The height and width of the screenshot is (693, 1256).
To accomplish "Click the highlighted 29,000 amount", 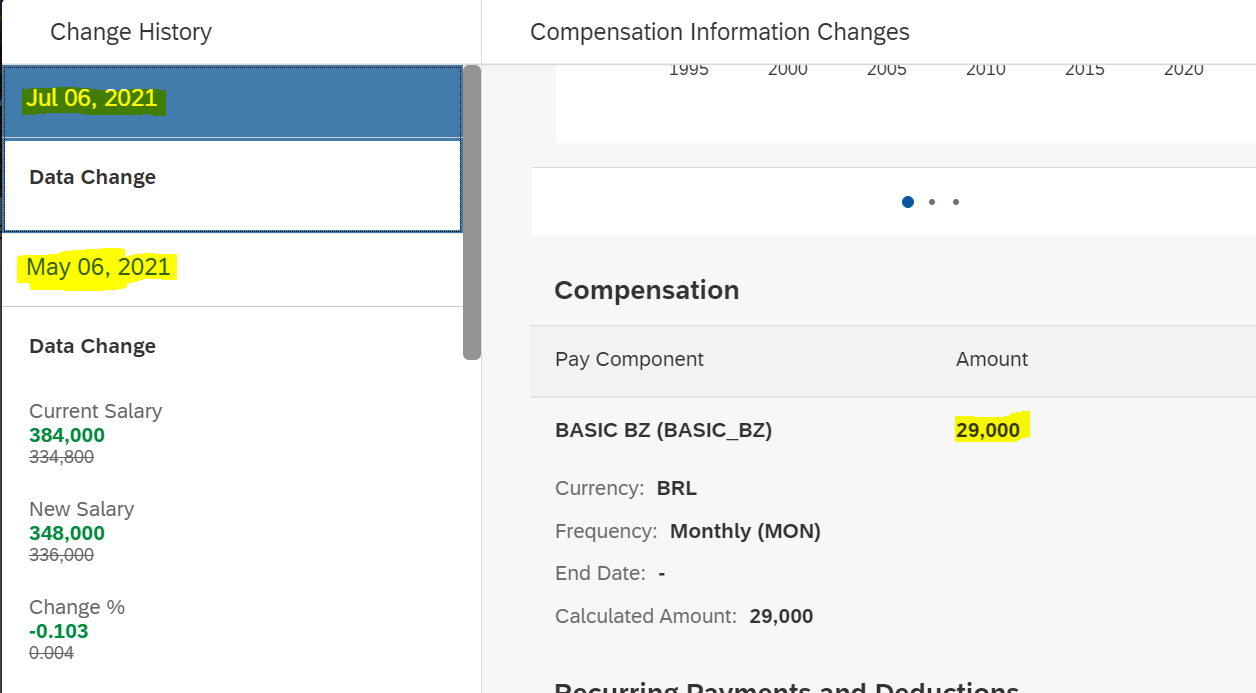I will click(x=988, y=430).
